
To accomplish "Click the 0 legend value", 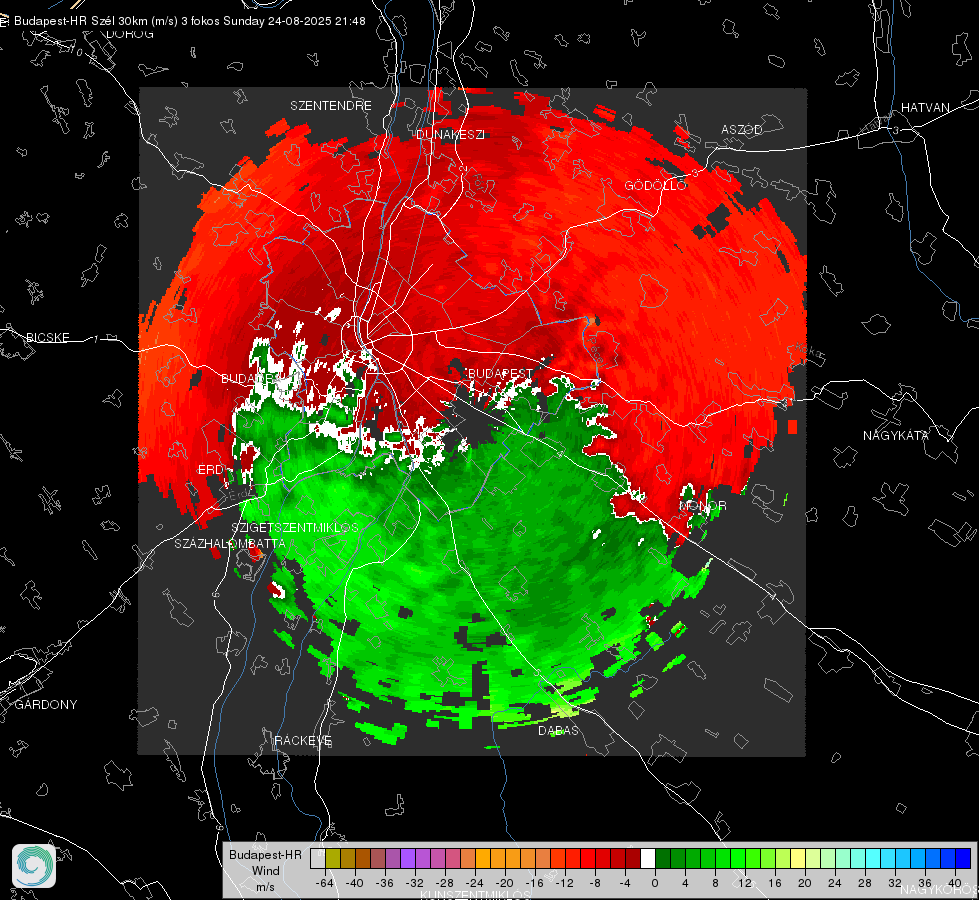I will (654, 883).
